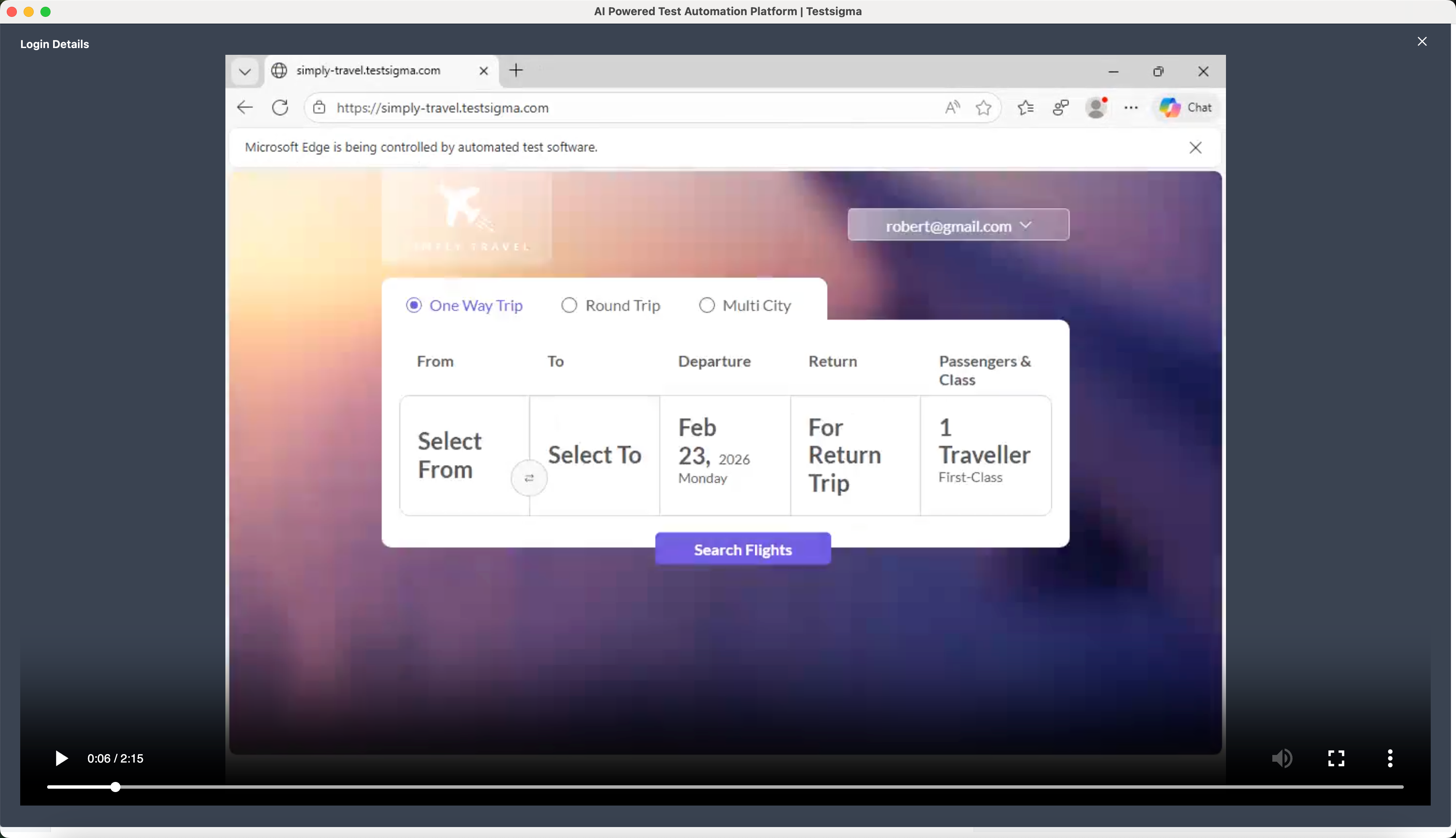
Task: Select One Way Trip radio button
Action: pos(414,305)
